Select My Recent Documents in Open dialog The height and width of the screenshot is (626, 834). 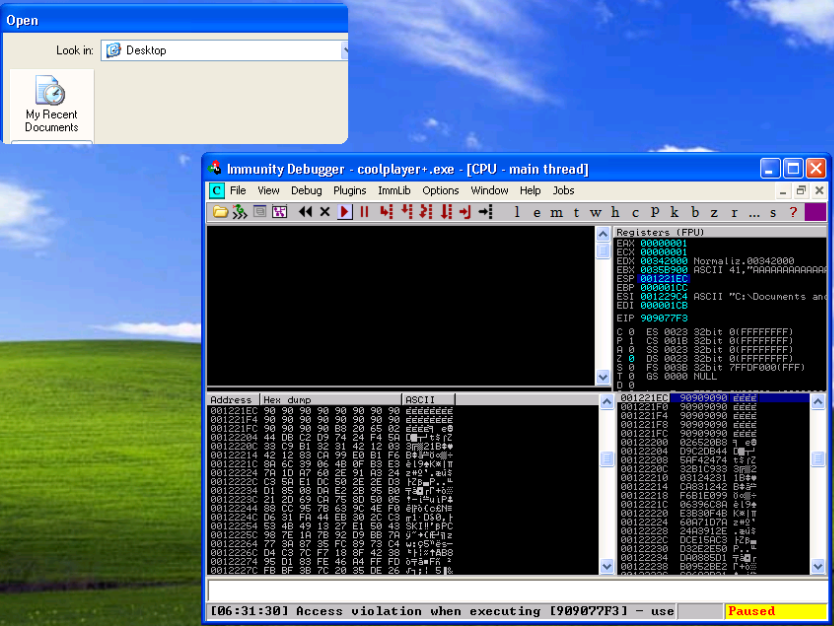pos(52,104)
